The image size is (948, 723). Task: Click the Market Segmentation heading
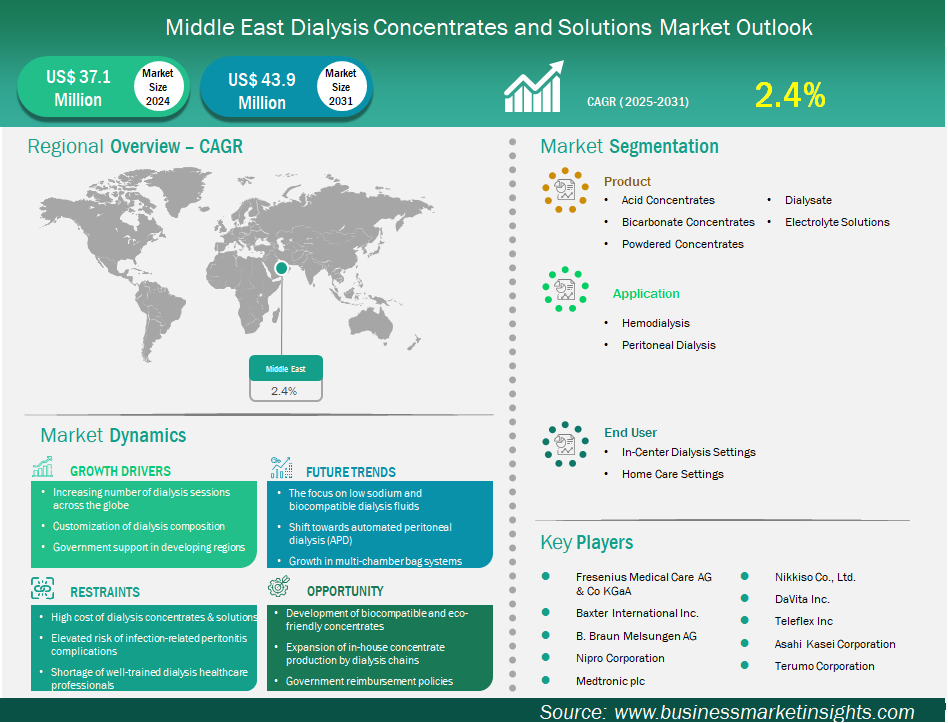(x=629, y=147)
